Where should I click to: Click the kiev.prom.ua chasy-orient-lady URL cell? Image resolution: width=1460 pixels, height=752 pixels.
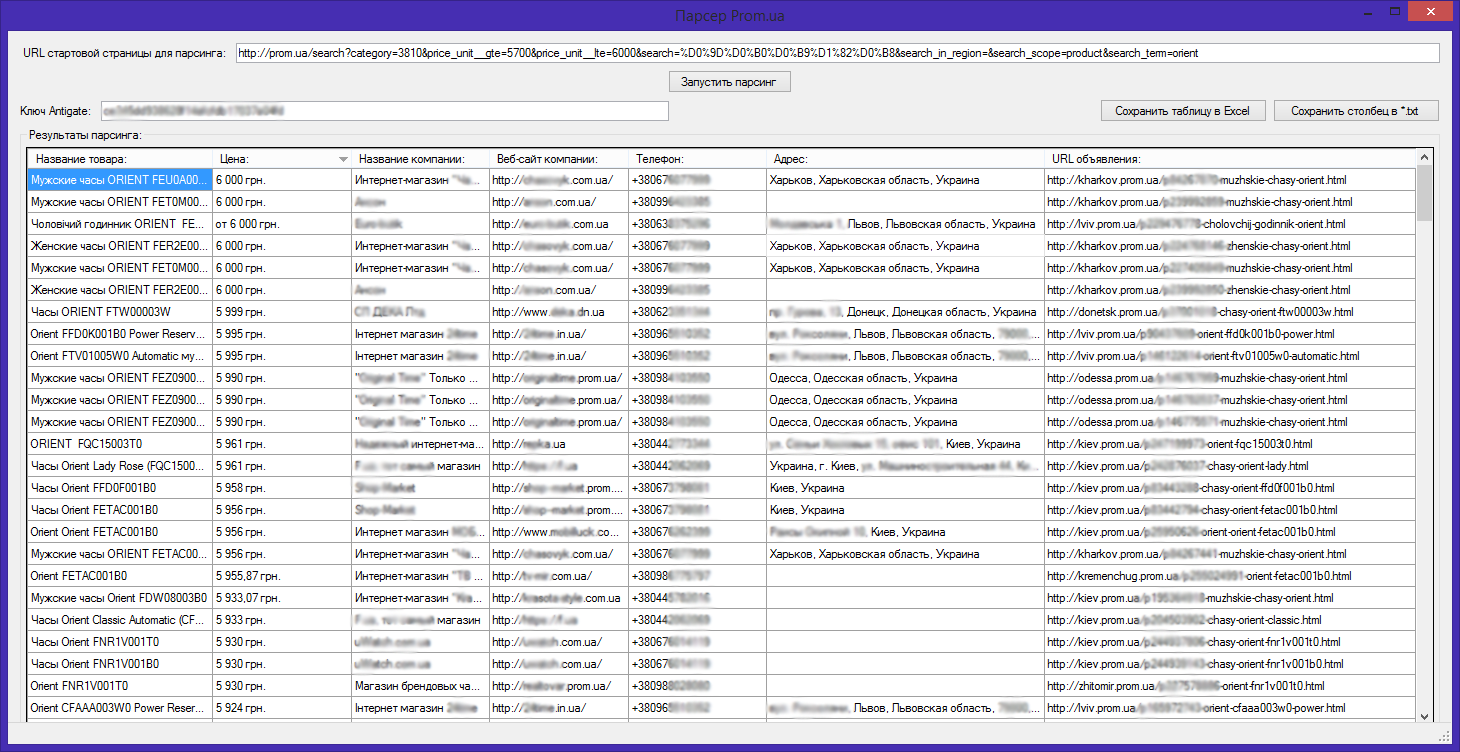(1230, 466)
